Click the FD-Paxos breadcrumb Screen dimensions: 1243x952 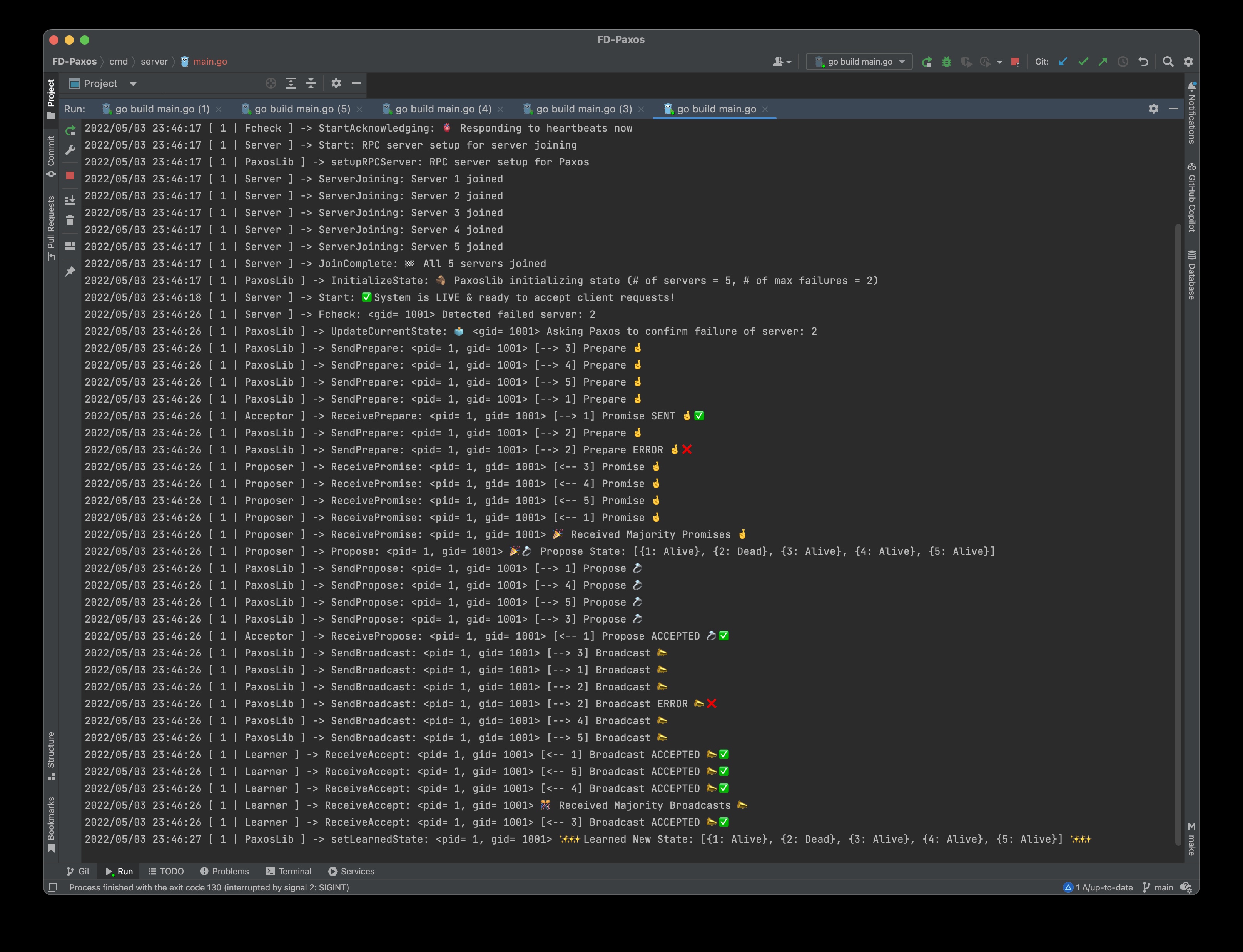click(x=74, y=61)
